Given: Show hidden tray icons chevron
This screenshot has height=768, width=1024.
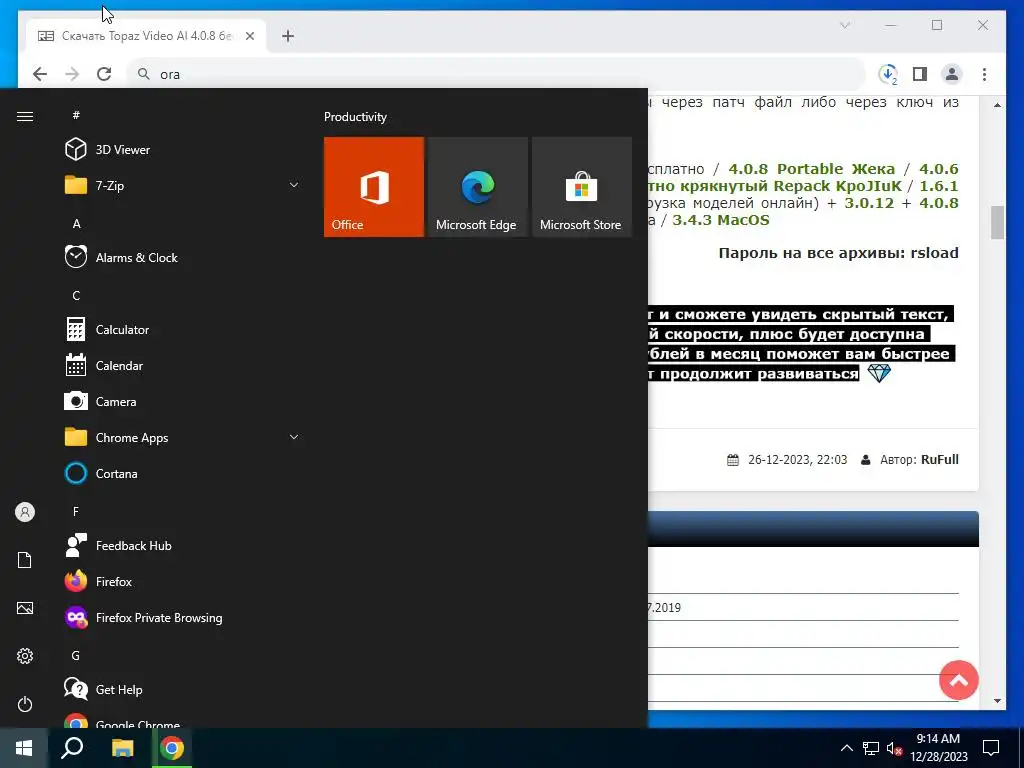Looking at the screenshot, I should (x=846, y=748).
